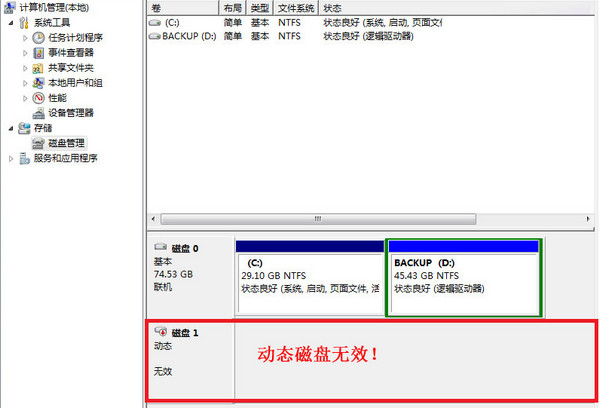This screenshot has width=600, height=408.
Task: Click the 共享文件夹 folder icon
Action: point(38,68)
